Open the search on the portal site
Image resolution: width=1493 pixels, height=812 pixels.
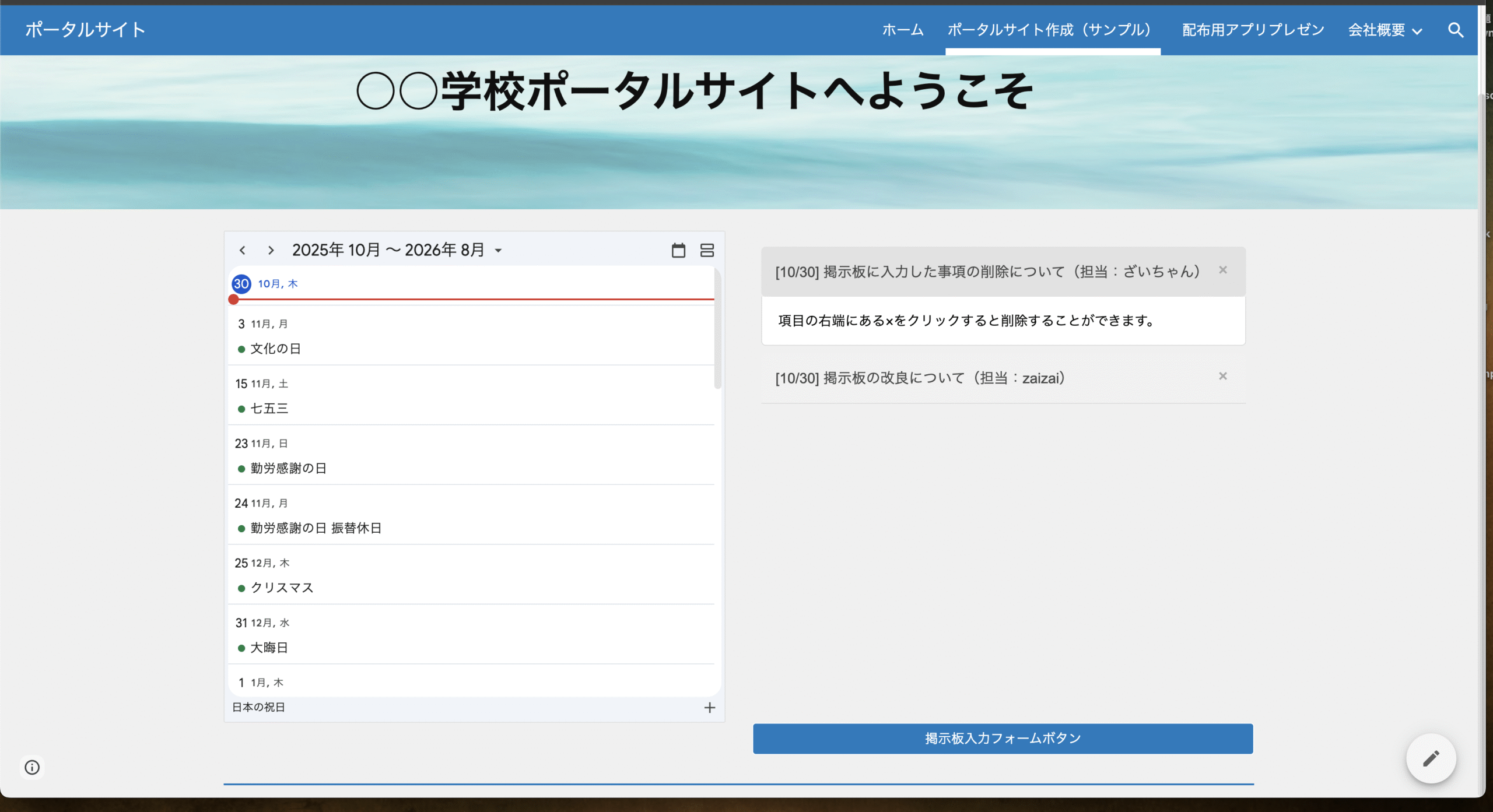click(x=1455, y=30)
